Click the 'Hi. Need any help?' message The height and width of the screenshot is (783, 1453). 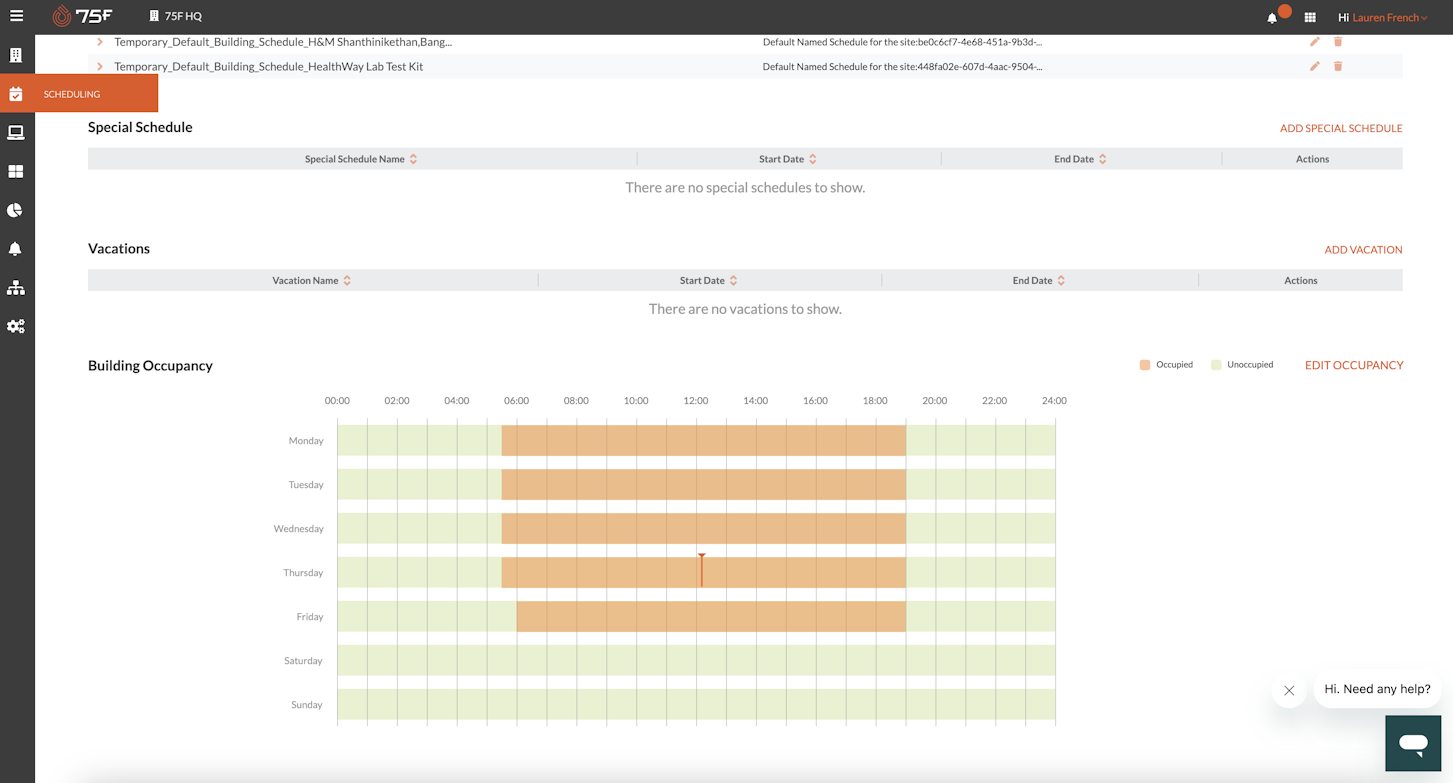coord(1377,689)
